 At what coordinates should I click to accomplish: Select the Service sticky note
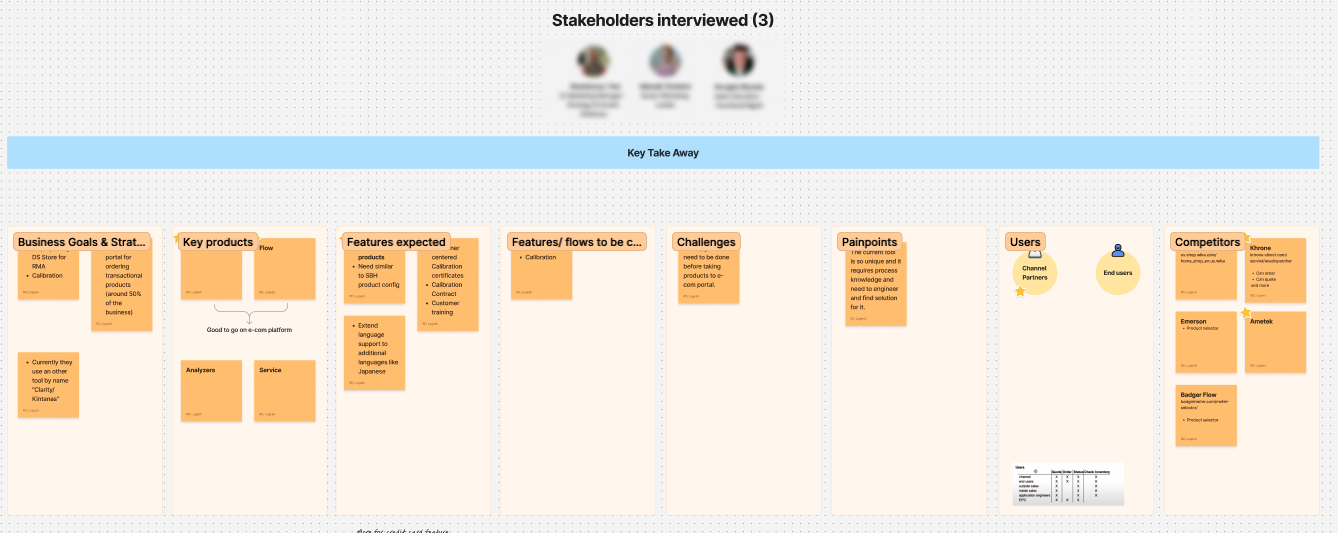pyautogui.click(x=284, y=391)
